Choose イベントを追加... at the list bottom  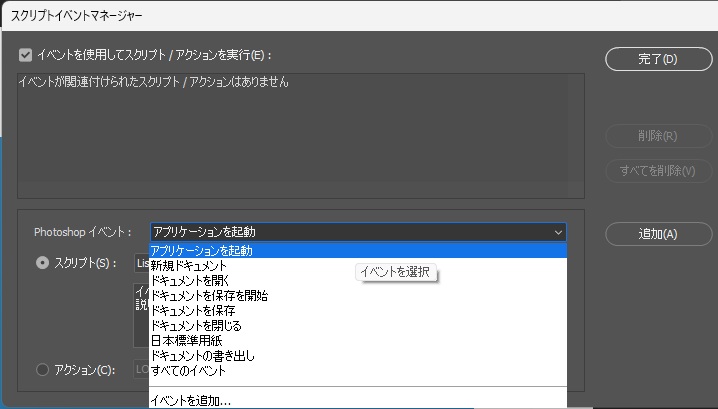[x=358, y=401]
